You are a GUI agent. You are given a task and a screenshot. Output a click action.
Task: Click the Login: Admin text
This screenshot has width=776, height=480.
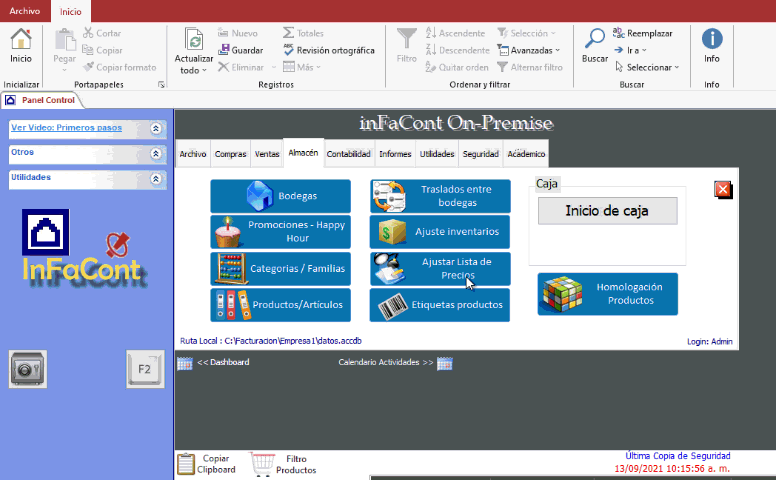click(x=710, y=341)
